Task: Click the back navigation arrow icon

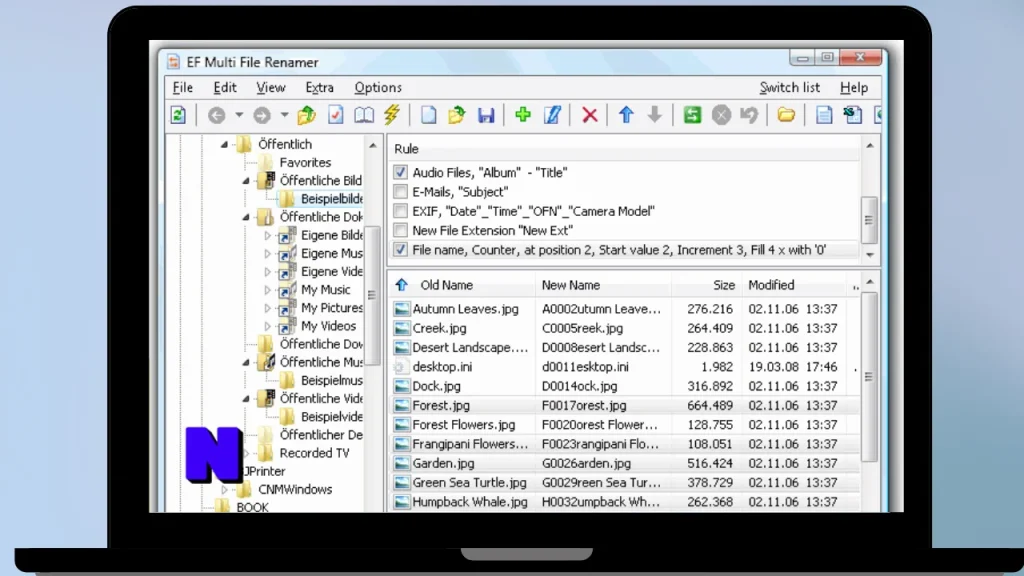Action: click(216, 116)
